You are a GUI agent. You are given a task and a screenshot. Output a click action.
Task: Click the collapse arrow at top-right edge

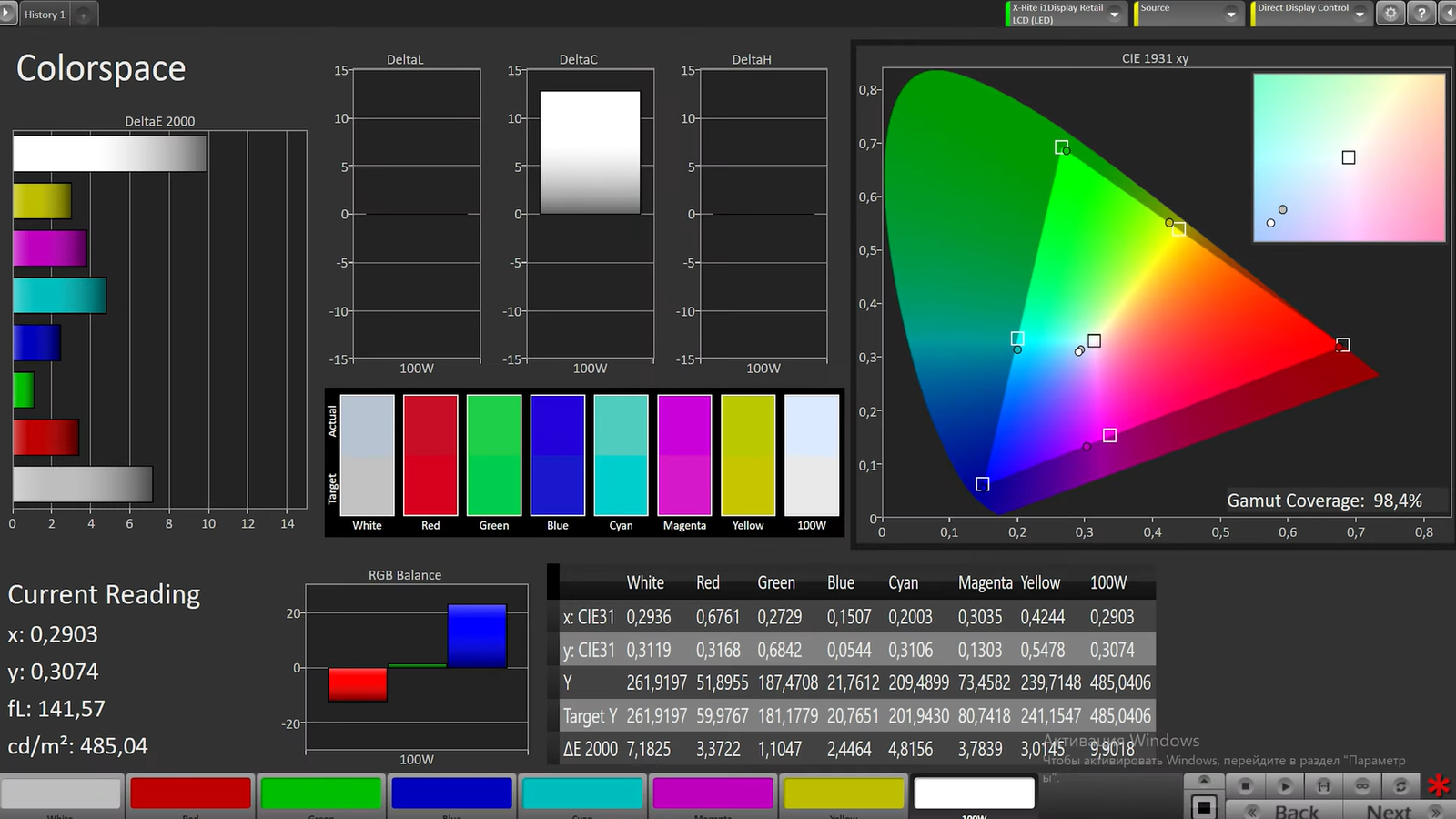click(1448, 14)
